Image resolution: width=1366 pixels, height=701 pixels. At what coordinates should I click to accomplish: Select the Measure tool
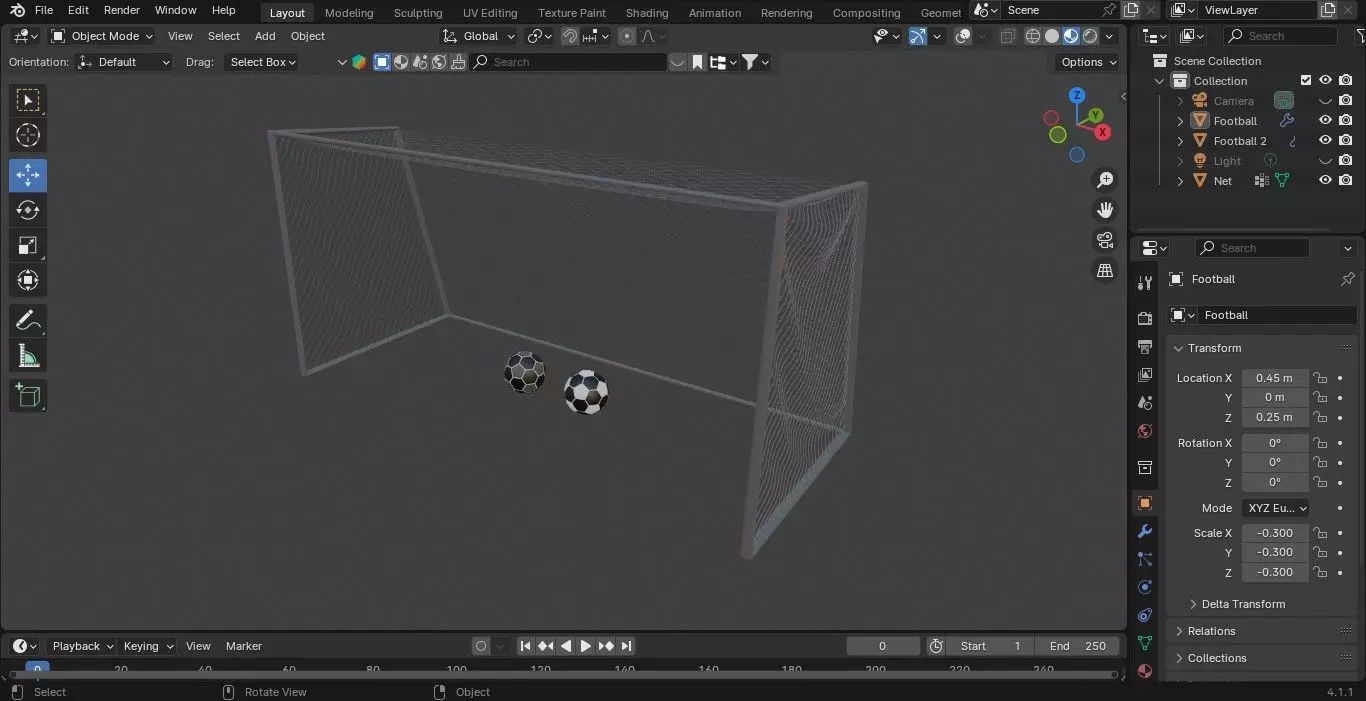(x=28, y=355)
